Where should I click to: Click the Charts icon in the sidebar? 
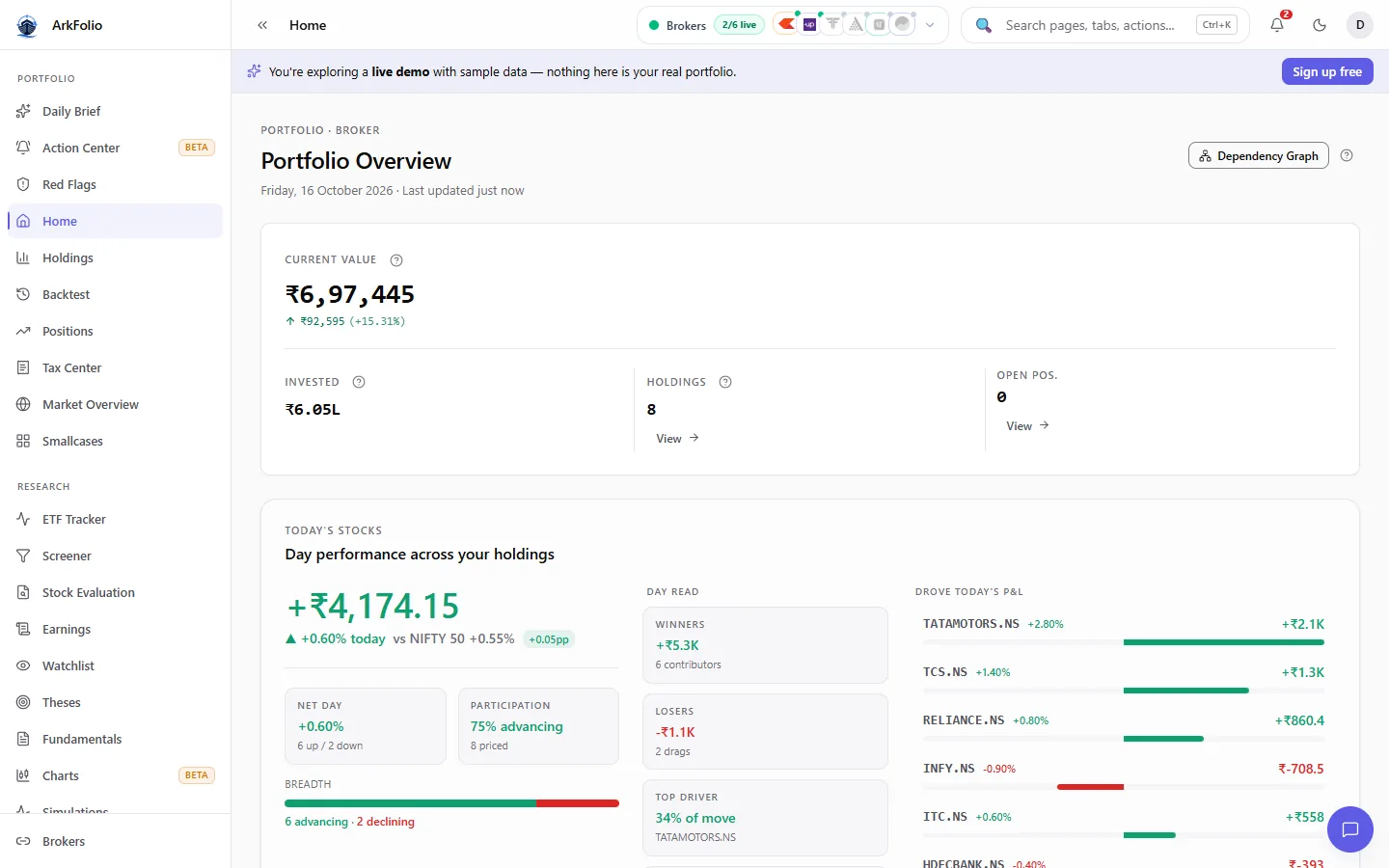pos(23,775)
